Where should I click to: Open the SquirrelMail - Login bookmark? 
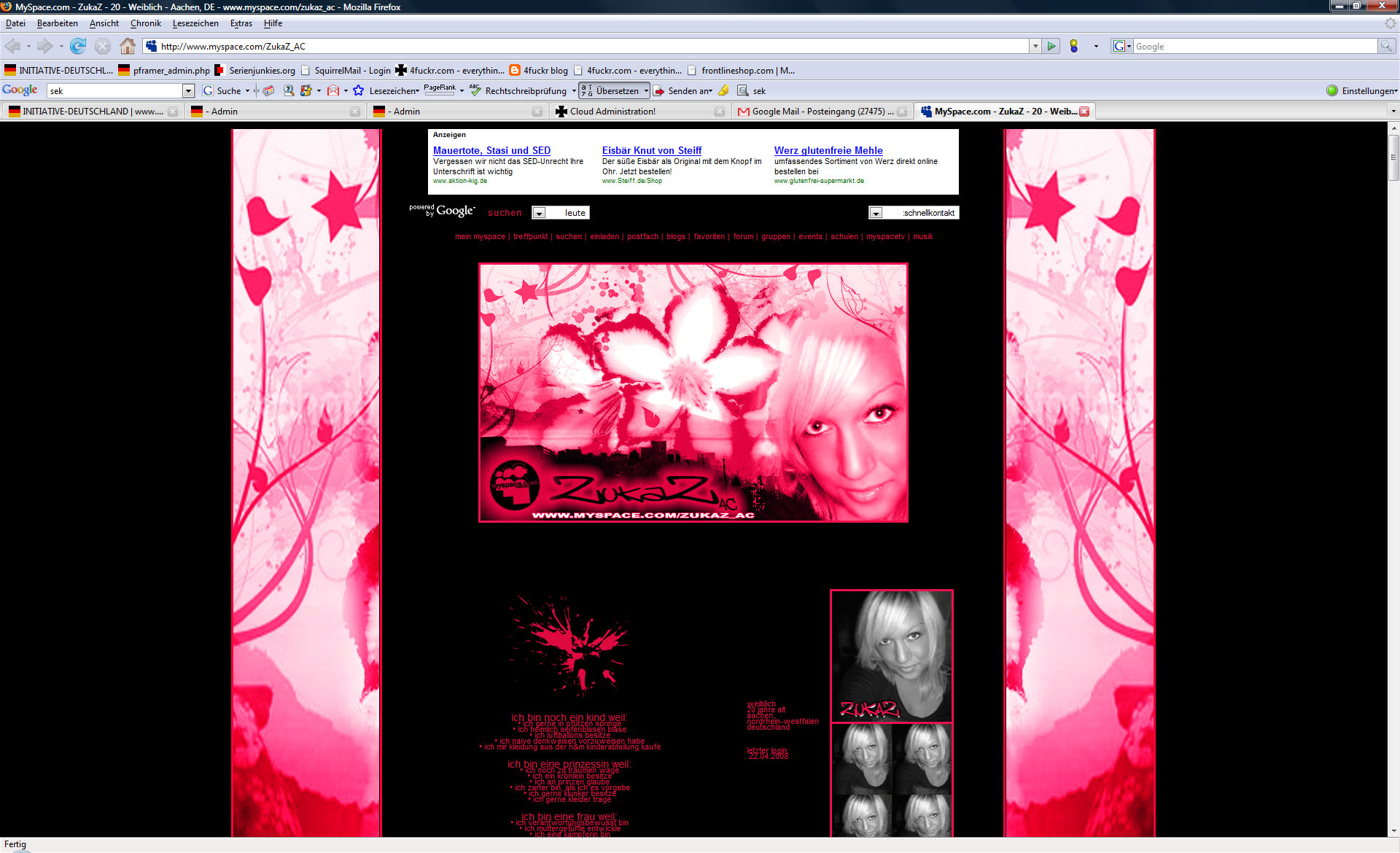pyautogui.click(x=346, y=70)
